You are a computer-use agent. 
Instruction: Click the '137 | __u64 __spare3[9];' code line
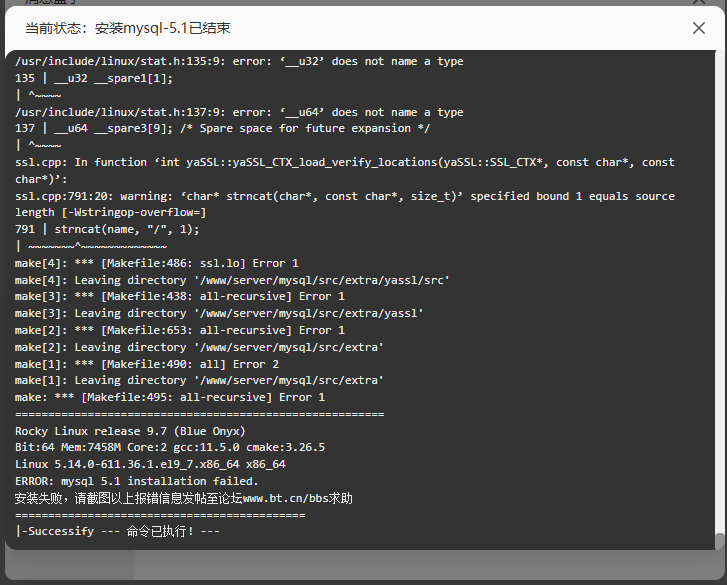coord(223,128)
